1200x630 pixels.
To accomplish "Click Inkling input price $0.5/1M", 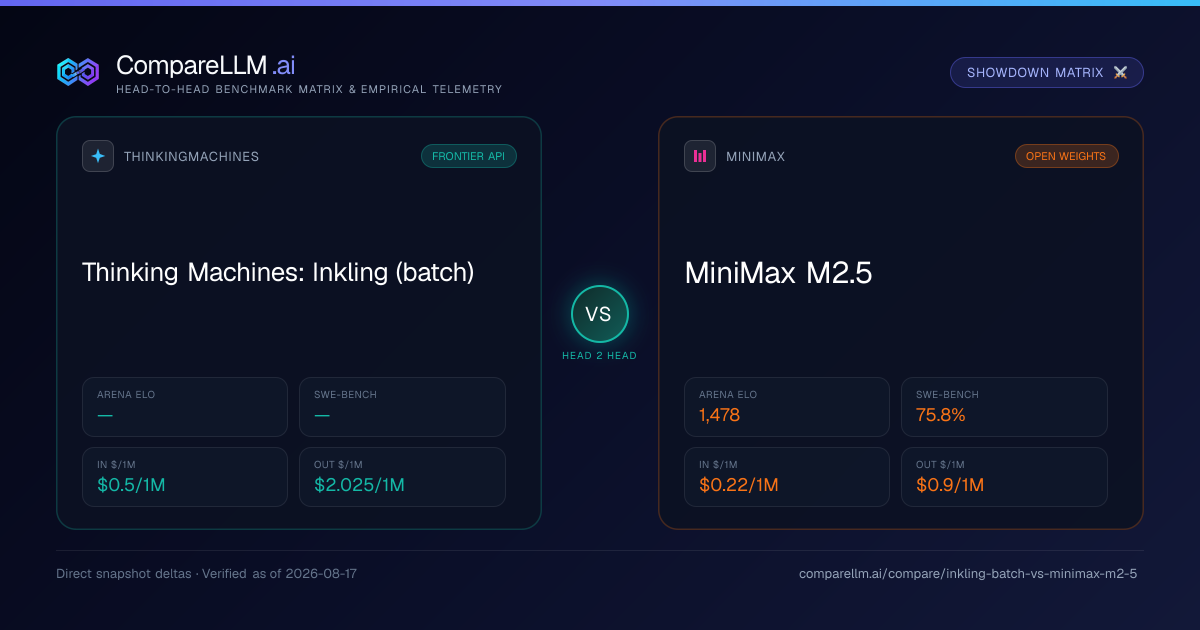I will point(131,485).
